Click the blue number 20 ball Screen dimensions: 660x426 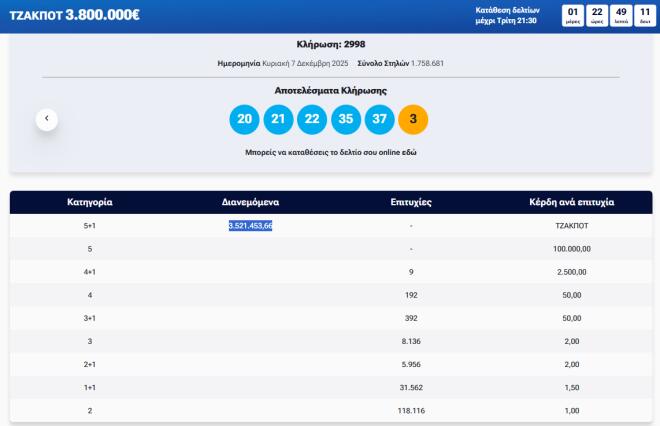[x=244, y=119]
